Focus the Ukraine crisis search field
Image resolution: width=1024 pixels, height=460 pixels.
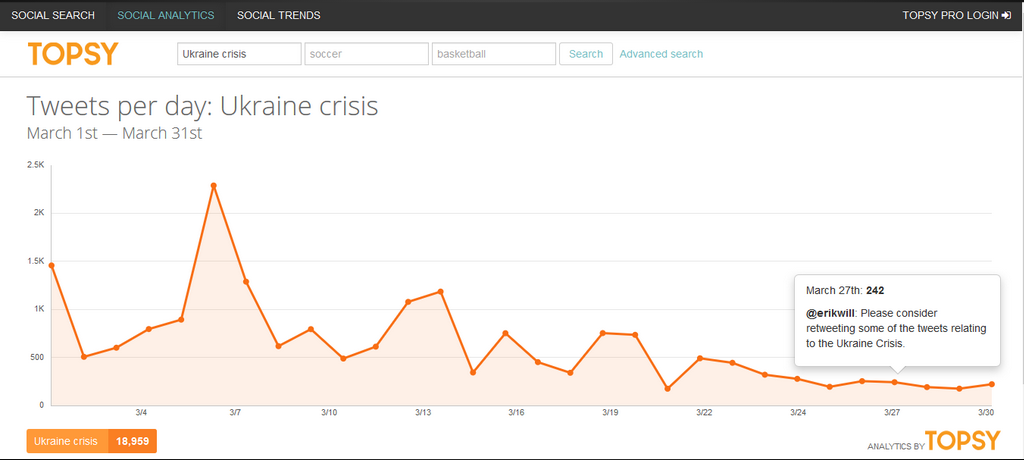239,54
